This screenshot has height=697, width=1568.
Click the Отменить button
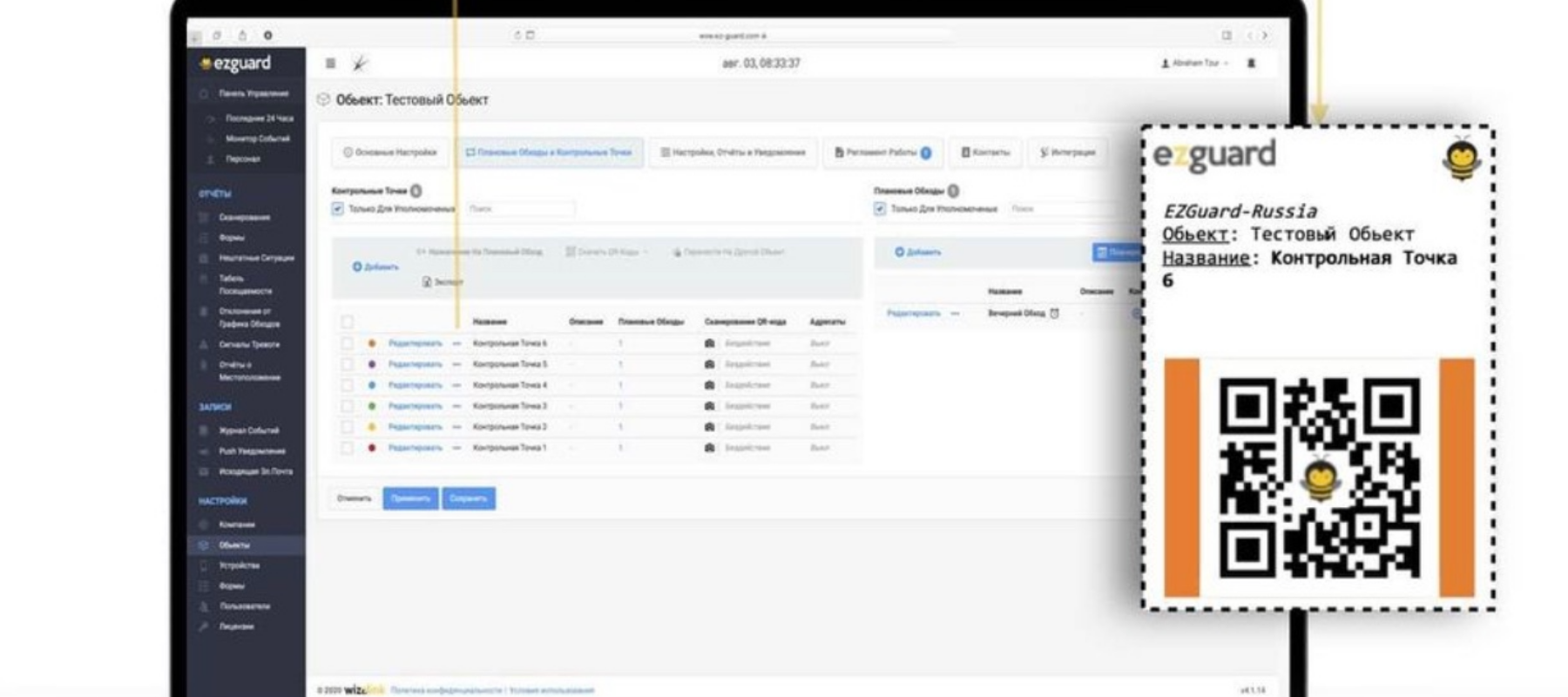click(x=355, y=498)
